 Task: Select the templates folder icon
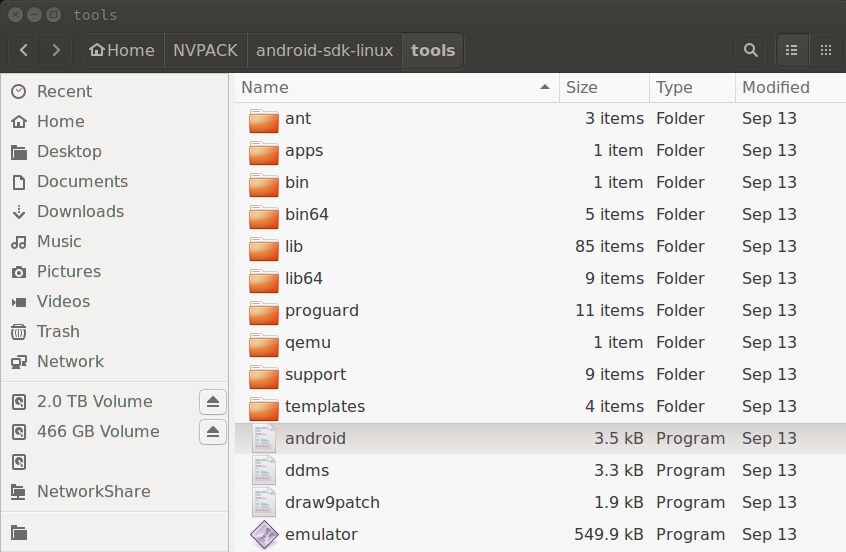[x=264, y=408]
